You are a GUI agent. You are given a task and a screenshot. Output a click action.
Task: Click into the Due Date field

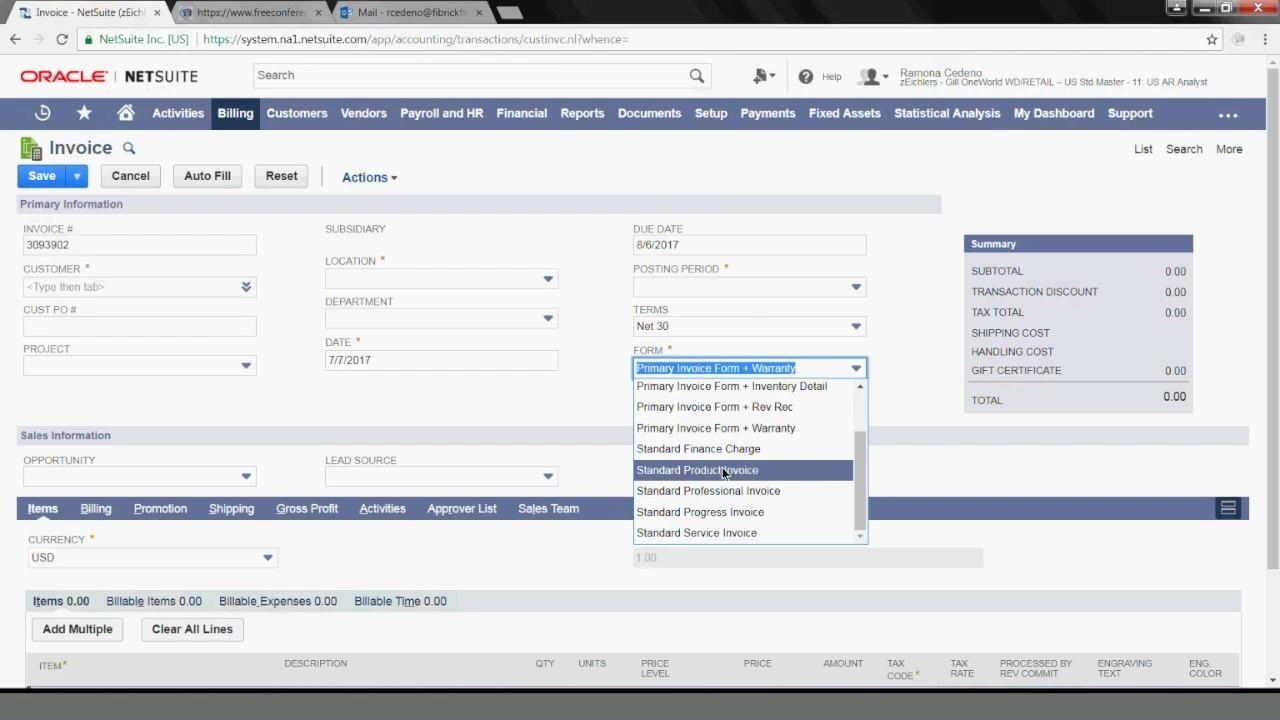[x=749, y=245]
